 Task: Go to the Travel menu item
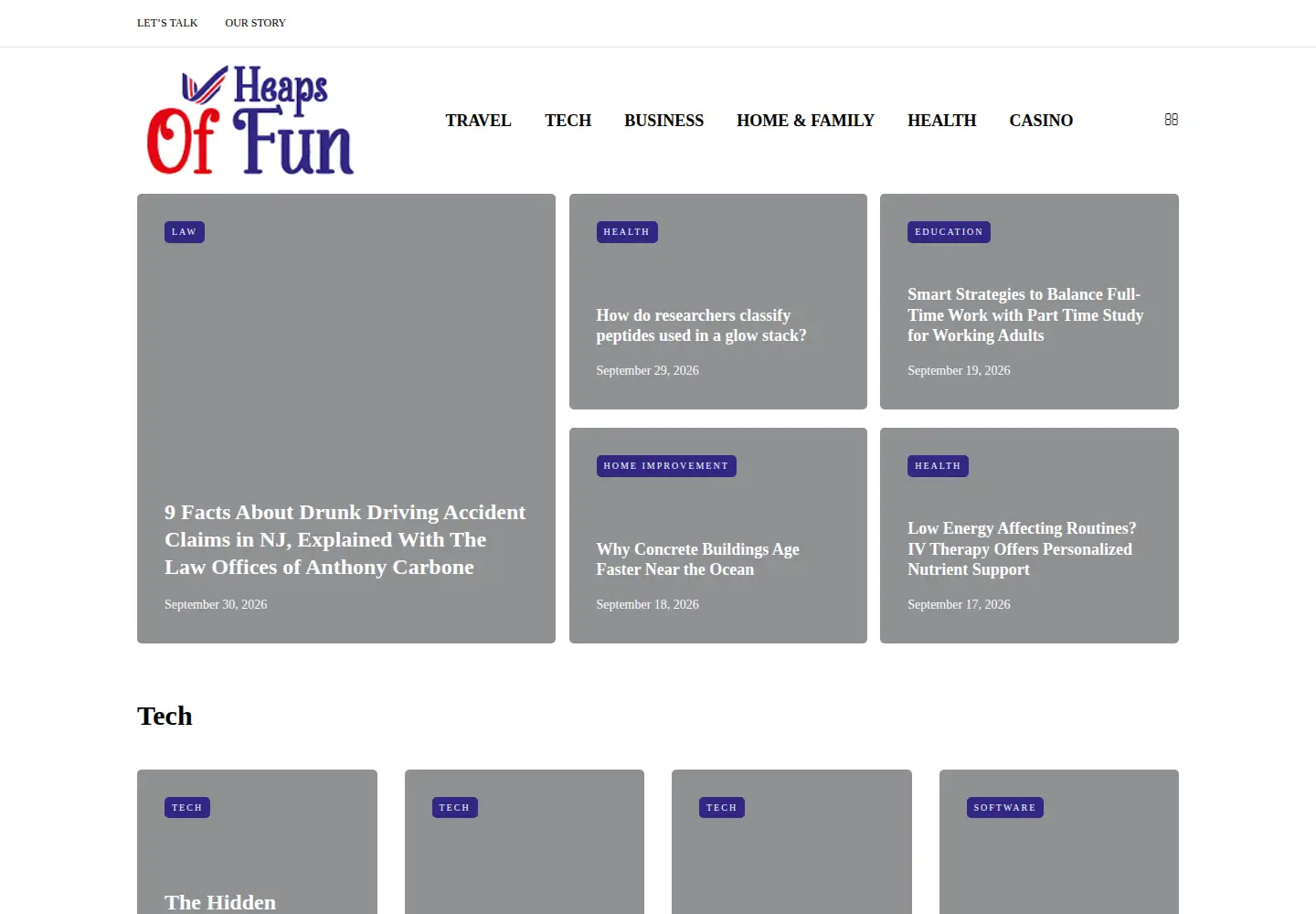point(478,121)
